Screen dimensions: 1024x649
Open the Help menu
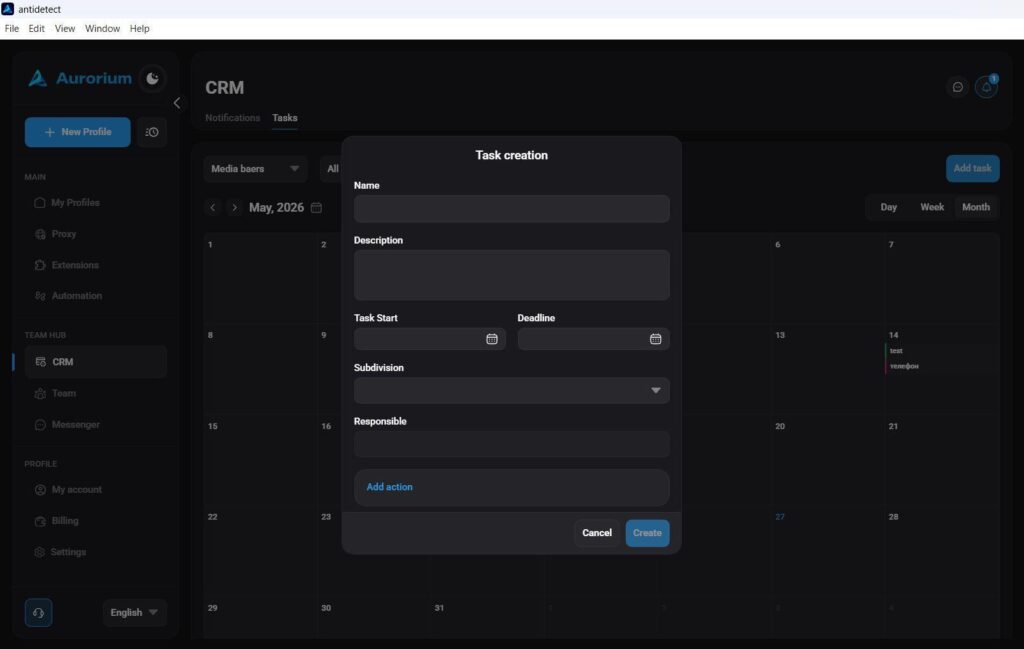click(139, 29)
